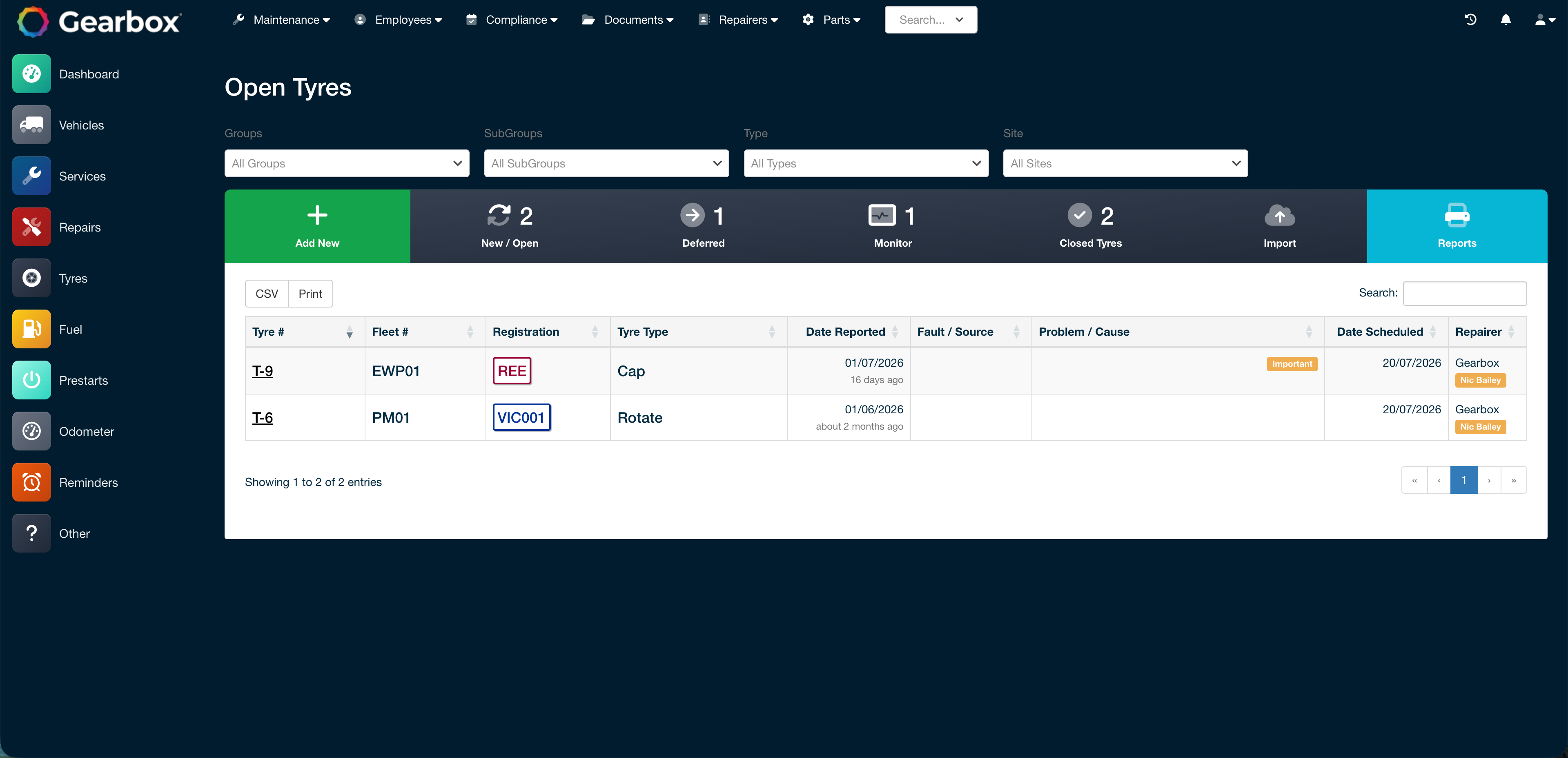Click the REE registration plate
Viewport: 1568px width, 758px height.
point(511,371)
